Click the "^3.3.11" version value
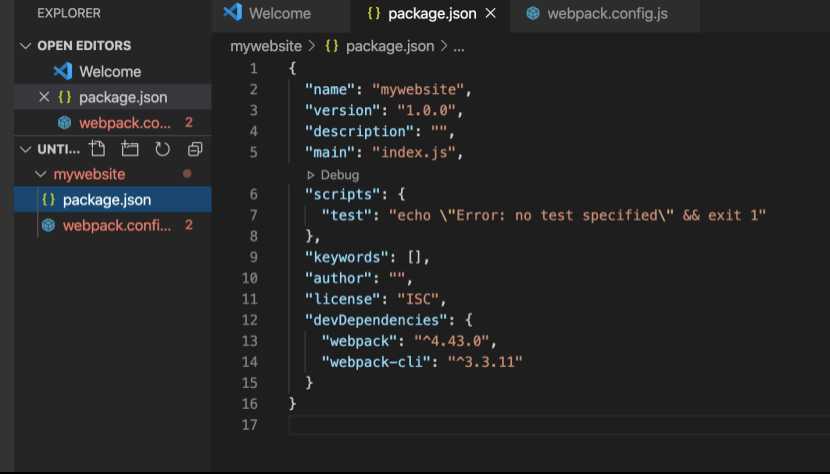This screenshot has height=474, width=830. (485, 362)
